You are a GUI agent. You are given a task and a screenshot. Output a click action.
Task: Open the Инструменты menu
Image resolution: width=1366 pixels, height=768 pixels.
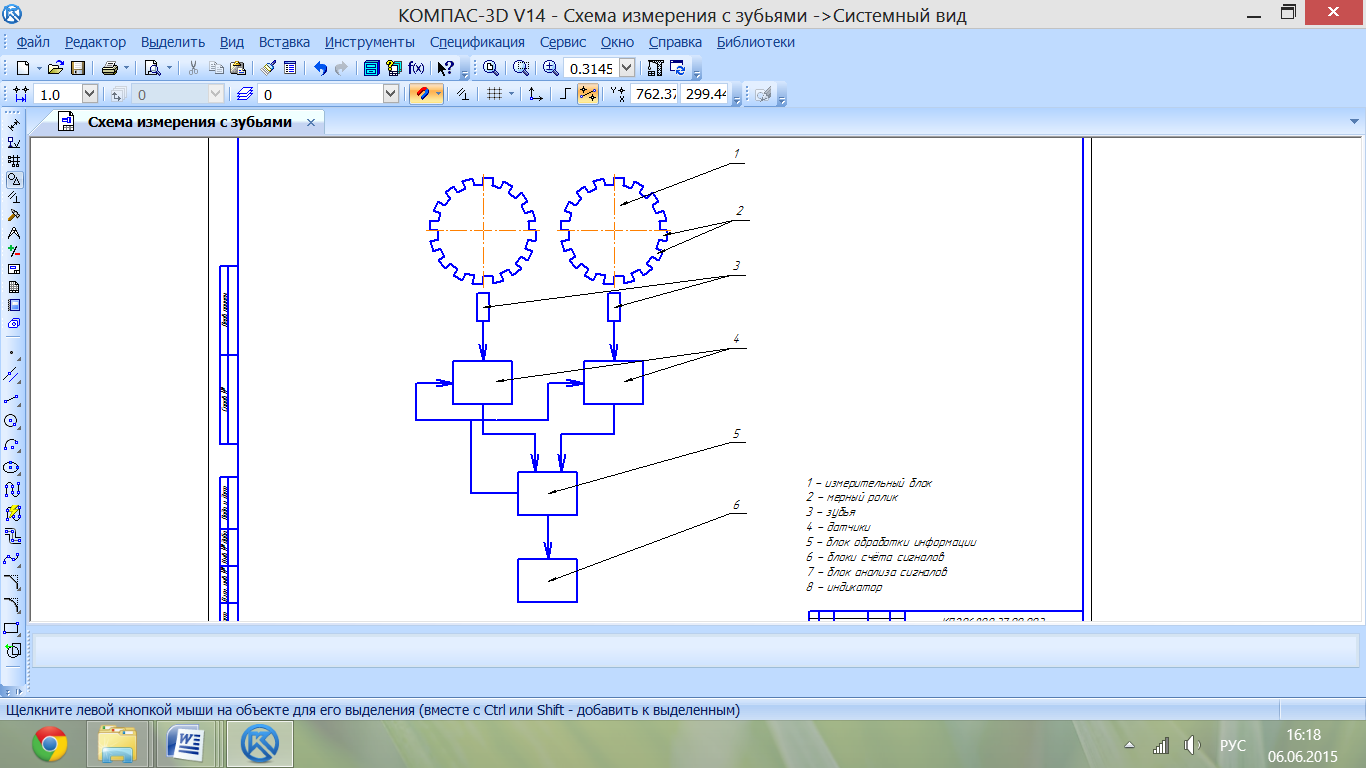[370, 42]
